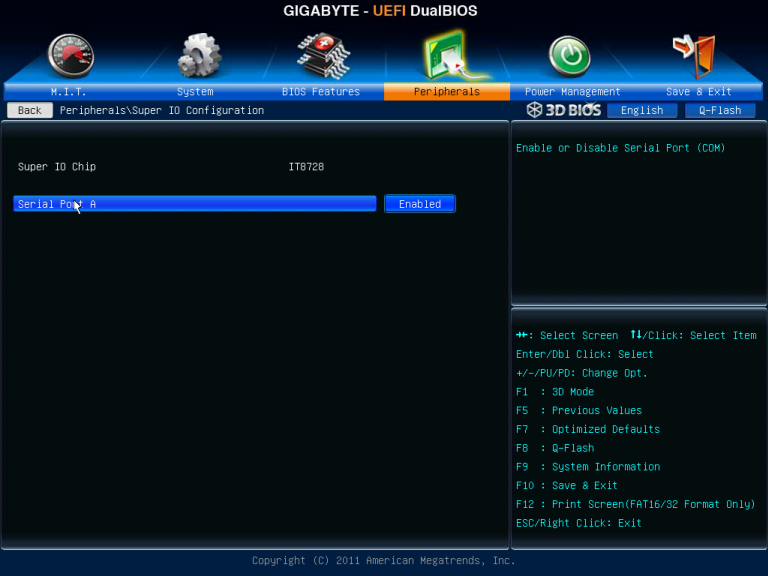
Task: Click the Save & Exit door icon
Action: (695, 56)
